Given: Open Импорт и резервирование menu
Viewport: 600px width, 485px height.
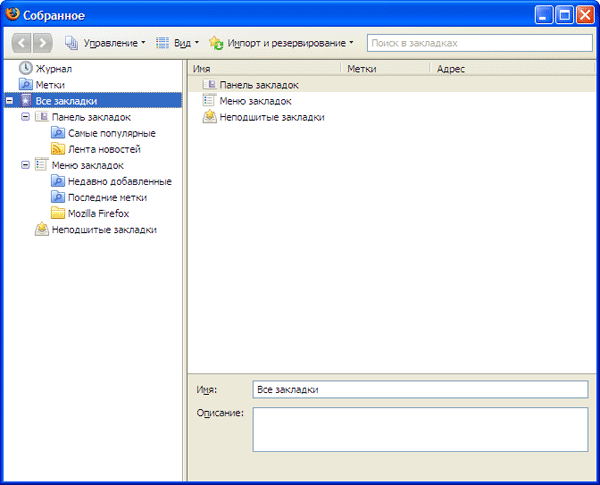Looking at the screenshot, I should (x=281, y=43).
